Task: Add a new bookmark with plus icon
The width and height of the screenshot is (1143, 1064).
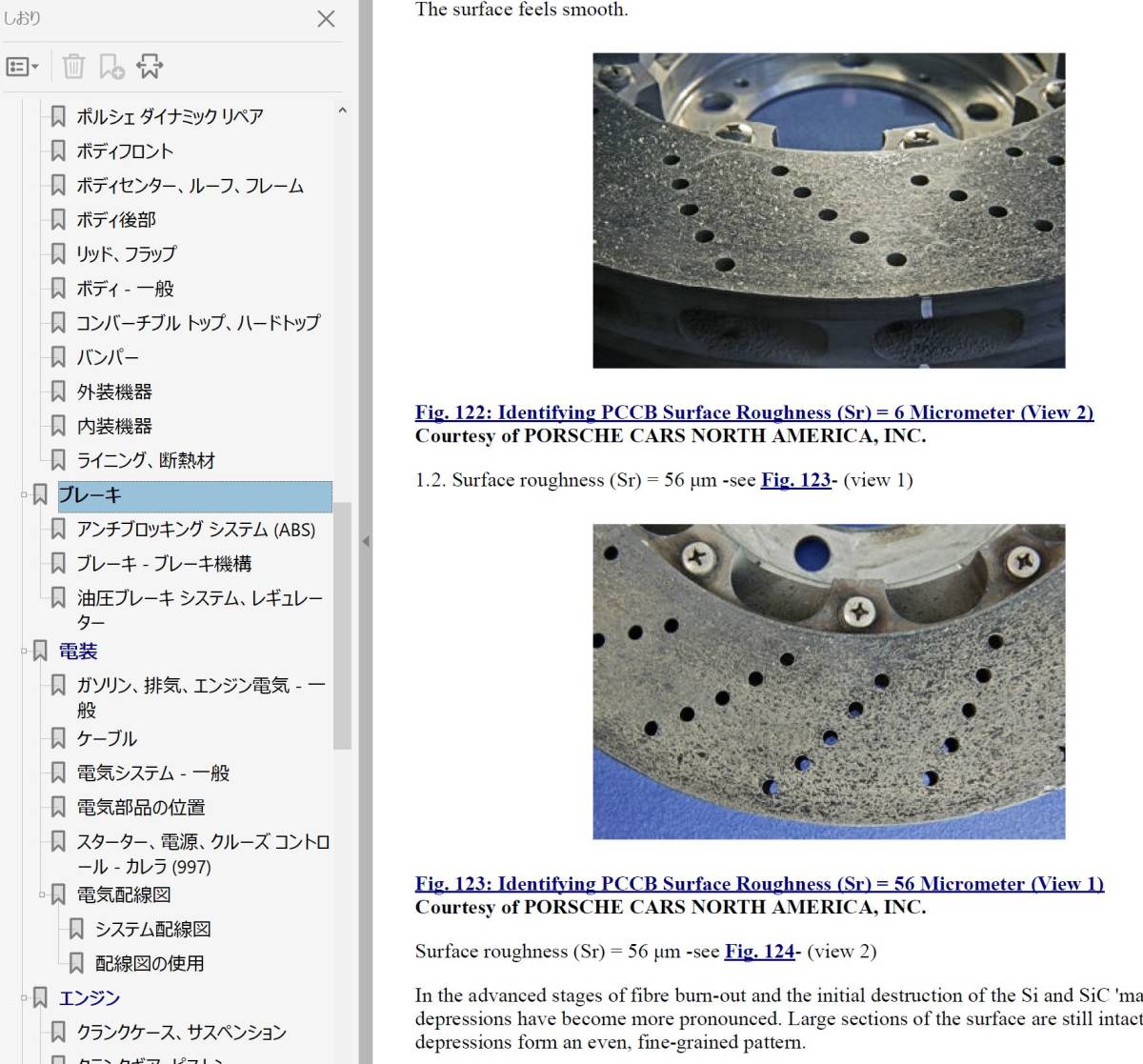Action: (111, 67)
